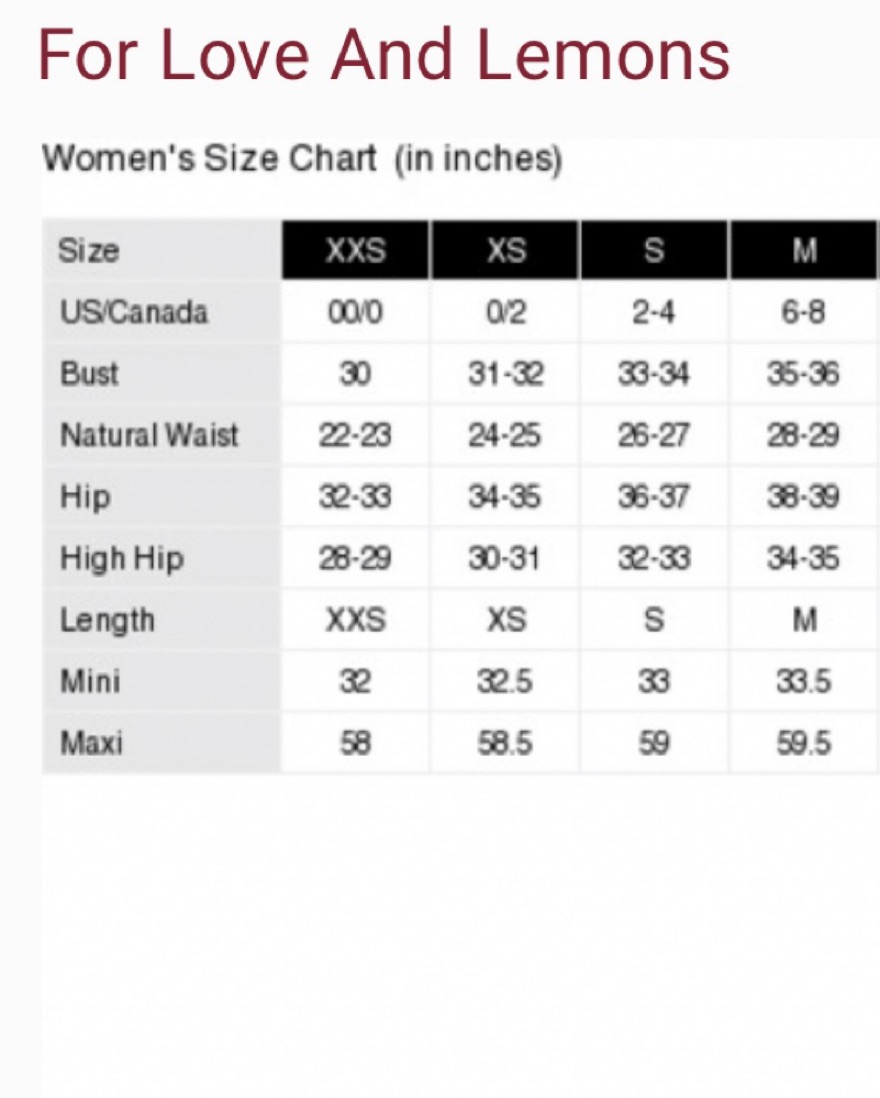Click the Maxi row label
The image size is (880, 1098).
click(x=91, y=743)
